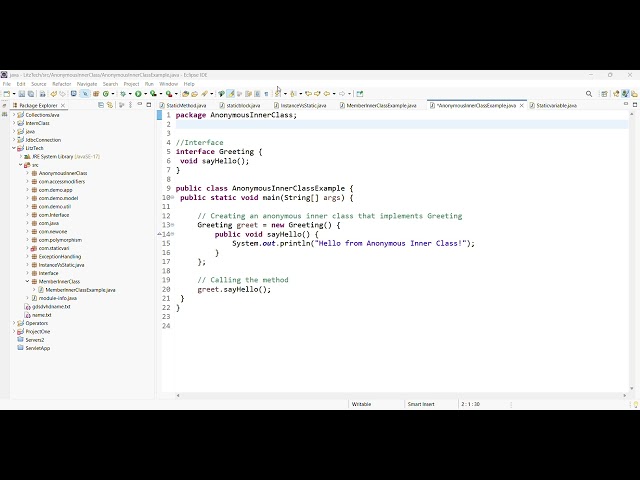Close the Package Explorer tab
640x480 pixels.
pyautogui.click(x=63, y=106)
